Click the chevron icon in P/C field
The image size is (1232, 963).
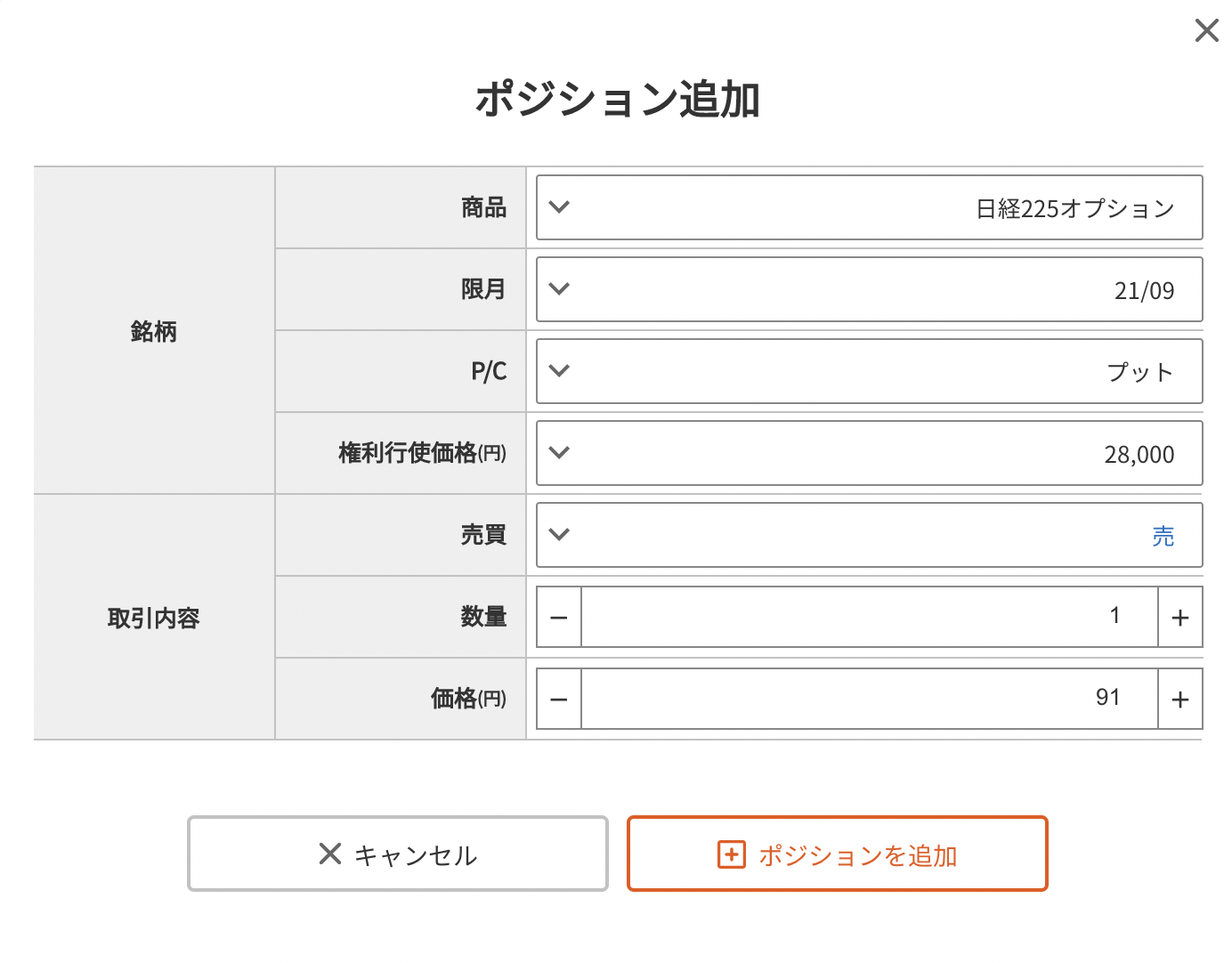tap(559, 370)
